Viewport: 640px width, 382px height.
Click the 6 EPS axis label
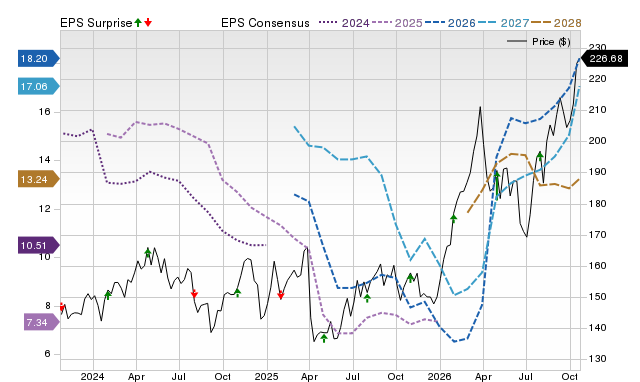48,354
